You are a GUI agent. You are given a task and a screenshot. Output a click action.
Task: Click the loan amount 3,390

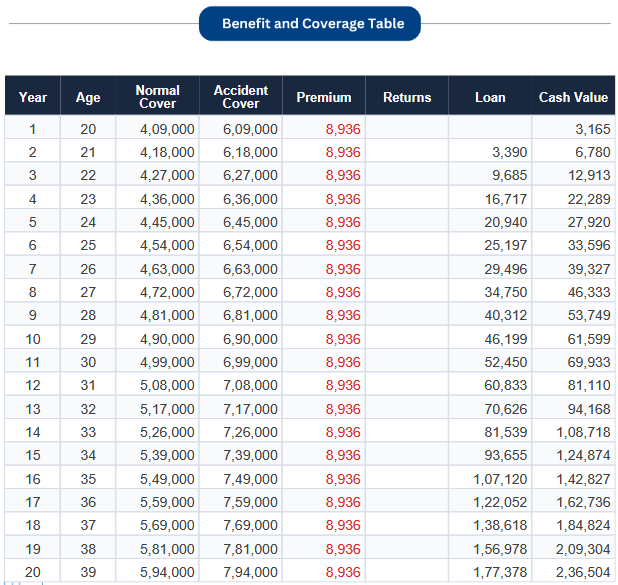[510, 152]
